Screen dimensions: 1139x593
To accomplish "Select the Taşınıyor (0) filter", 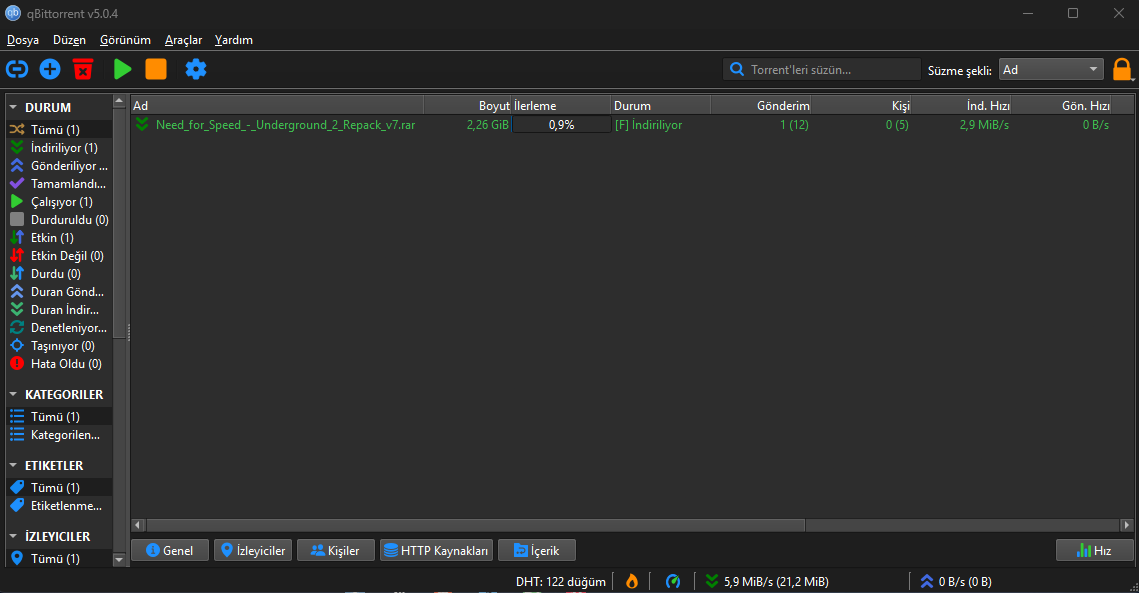I will [x=60, y=346].
